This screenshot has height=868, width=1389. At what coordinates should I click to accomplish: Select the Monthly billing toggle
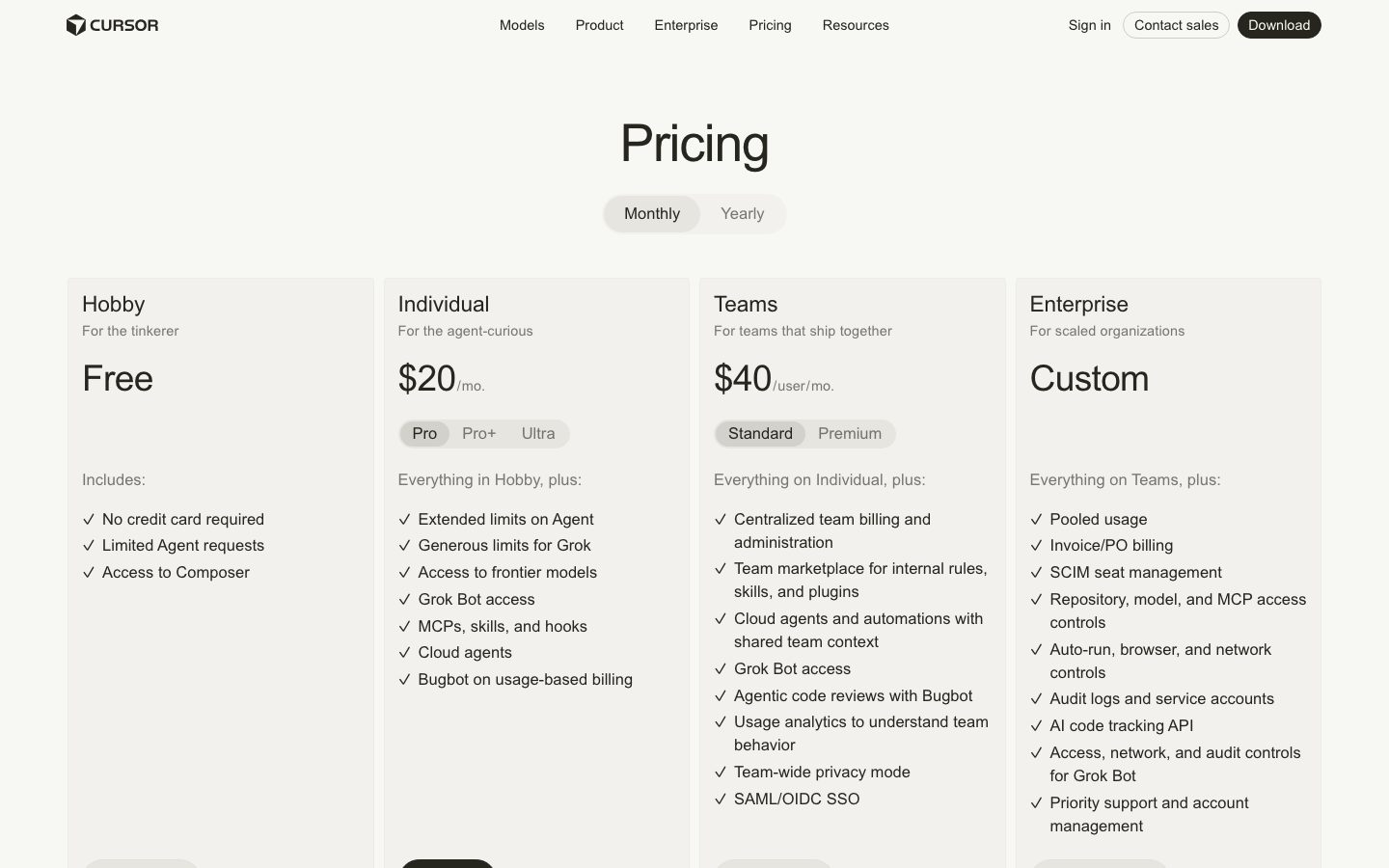tap(652, 213)
